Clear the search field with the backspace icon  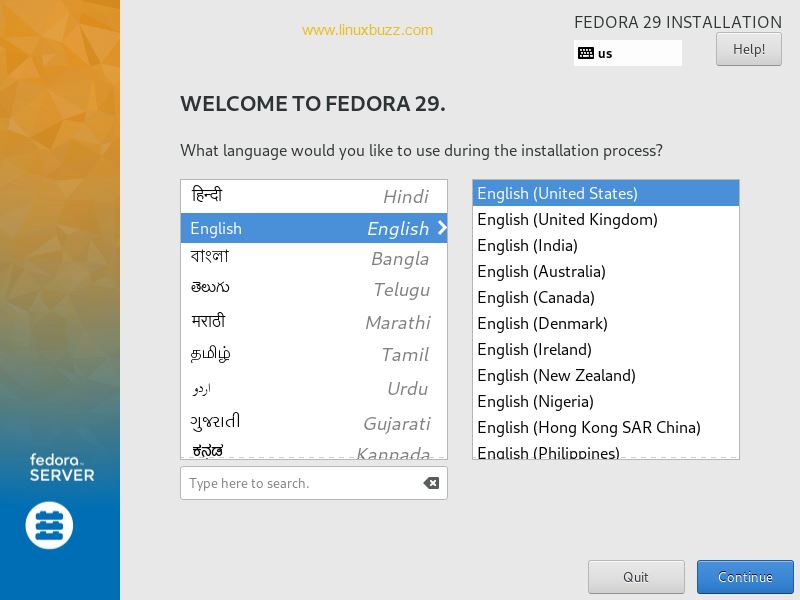[x=431, y=483]
